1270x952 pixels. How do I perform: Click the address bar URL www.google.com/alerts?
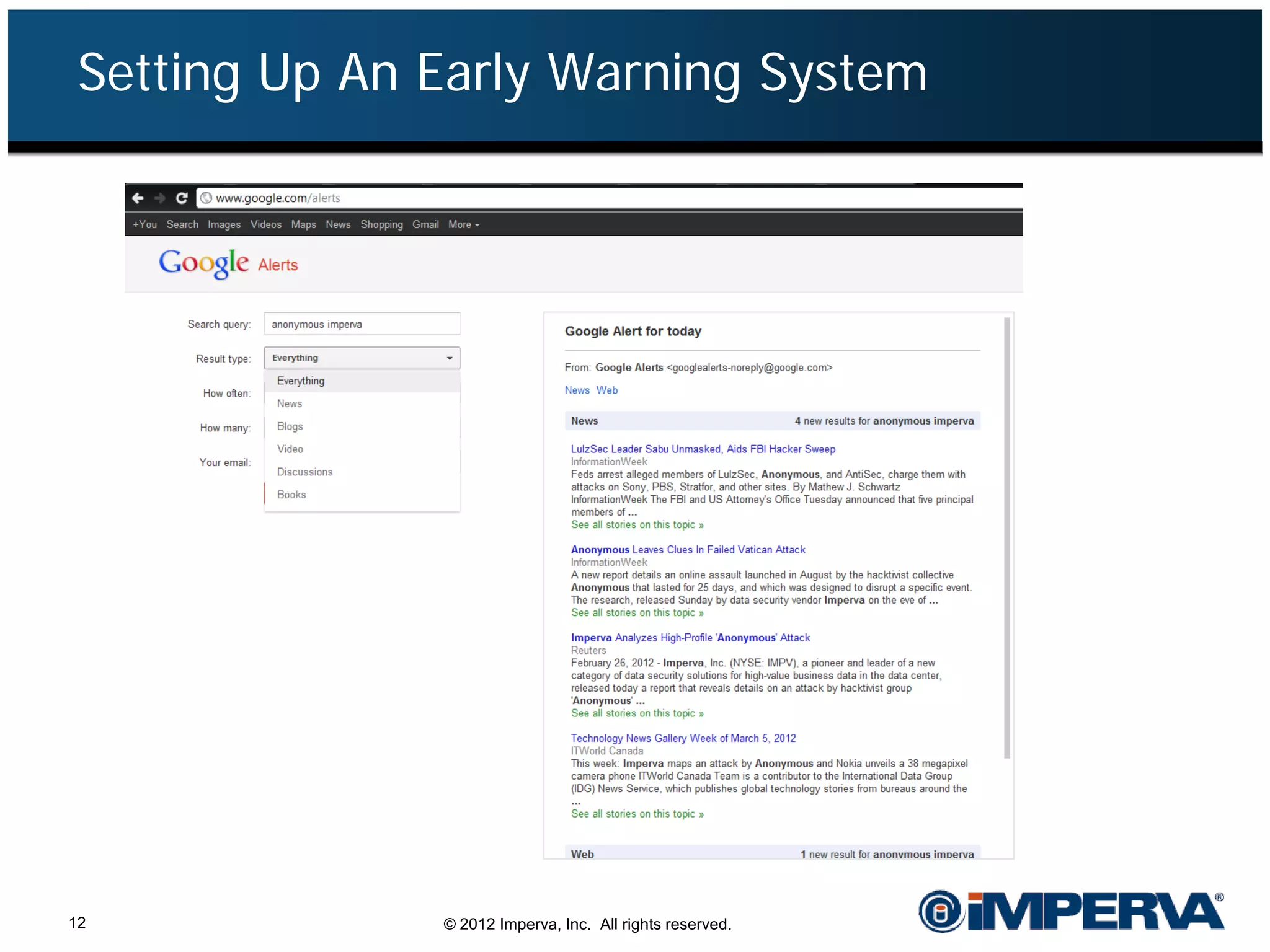coord(278,198)
